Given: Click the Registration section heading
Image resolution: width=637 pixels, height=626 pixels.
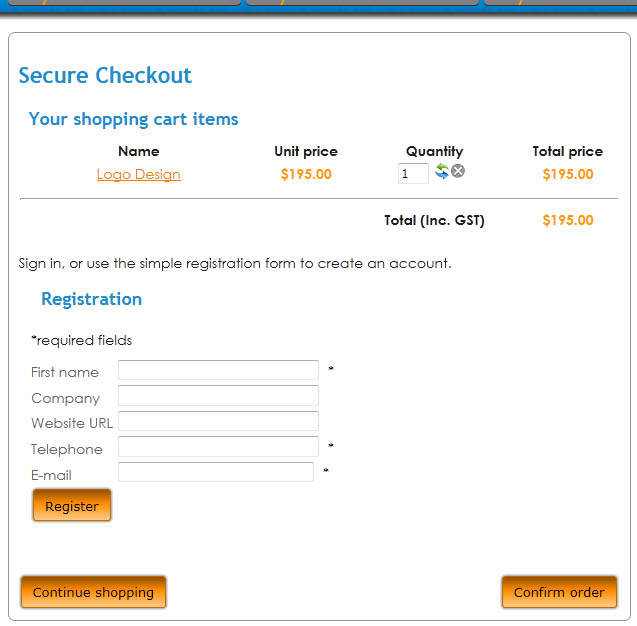Looking at the screenshot, I should [x=91, y=299].
